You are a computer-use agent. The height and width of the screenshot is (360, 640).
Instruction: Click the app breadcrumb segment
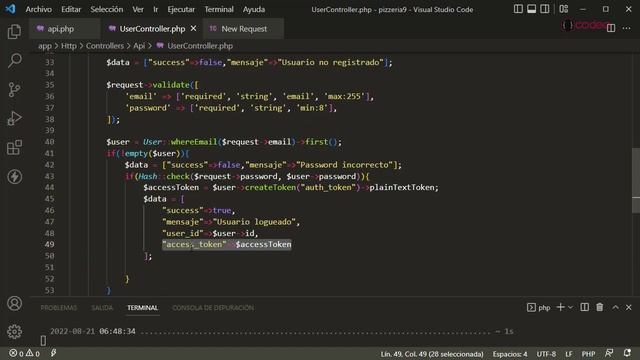(x=45, y=46)
